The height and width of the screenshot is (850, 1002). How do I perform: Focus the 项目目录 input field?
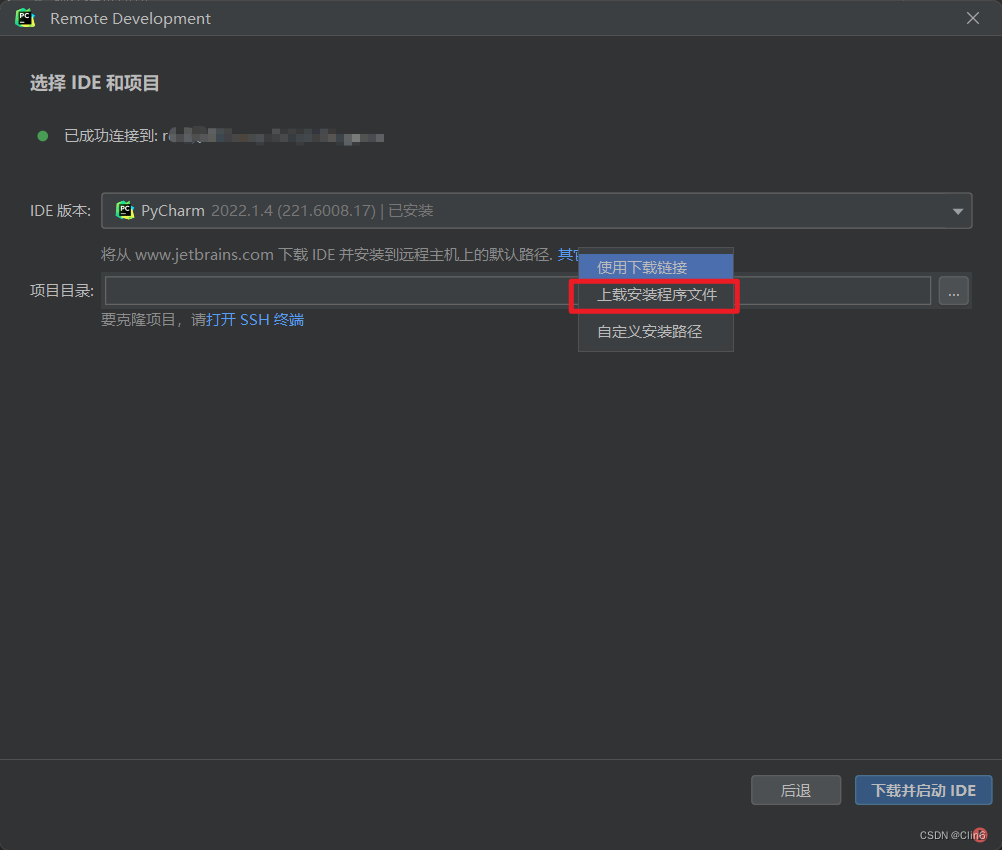click(518, 291)
